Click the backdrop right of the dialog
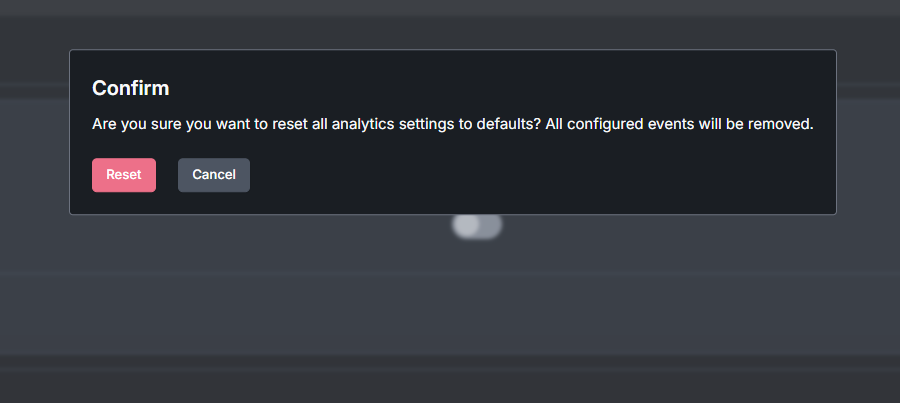Image resolution: width=900 pixels, height=403 pixels. 868,132
